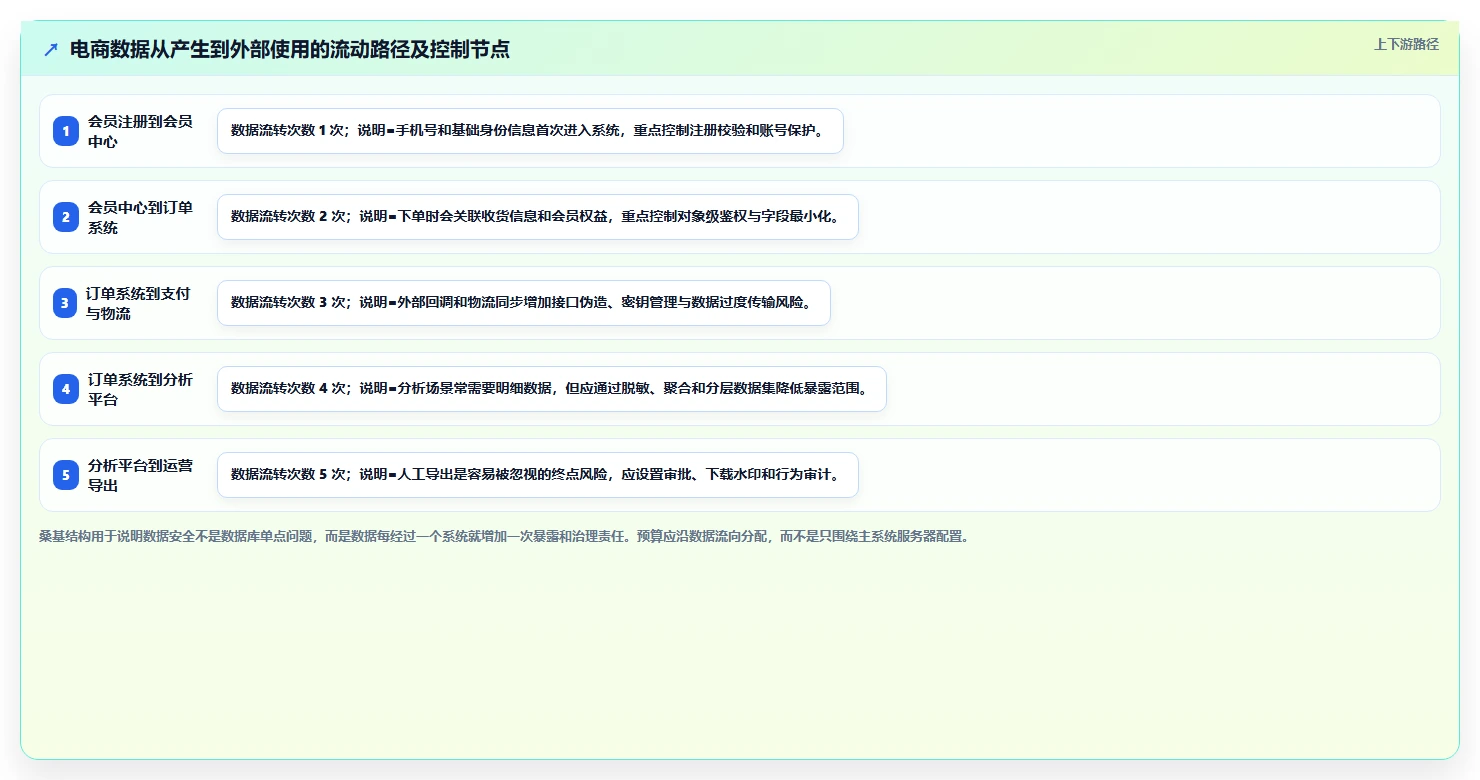Click the description box 数据流转次数 2 次
The image size is (1480, 780).
click(x=538, y=217)
